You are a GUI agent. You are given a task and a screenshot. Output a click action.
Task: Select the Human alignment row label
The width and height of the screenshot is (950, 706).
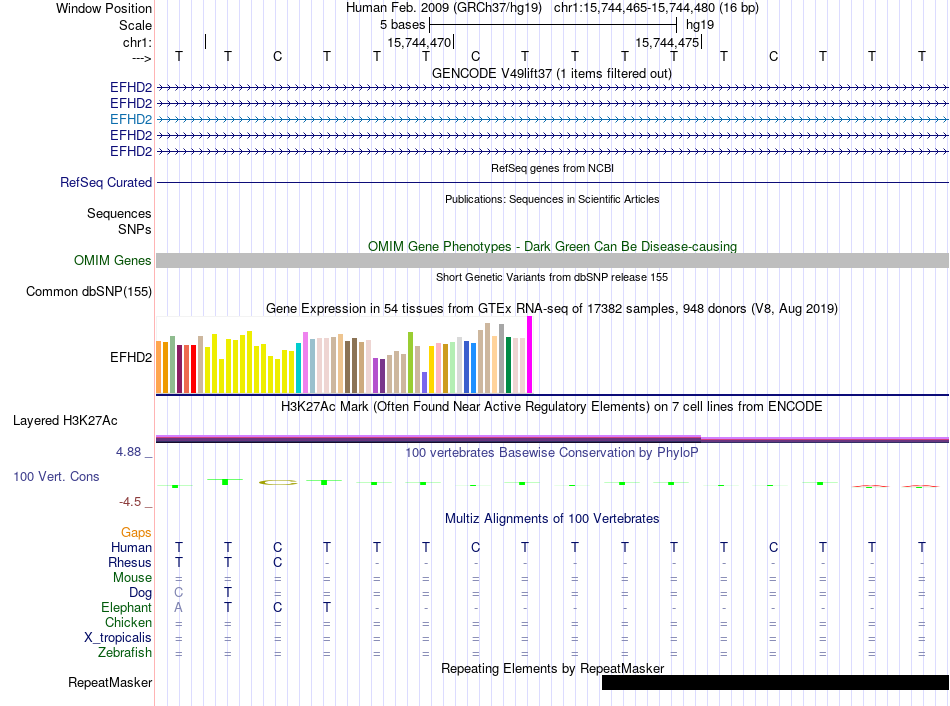(x=131, y=548)
